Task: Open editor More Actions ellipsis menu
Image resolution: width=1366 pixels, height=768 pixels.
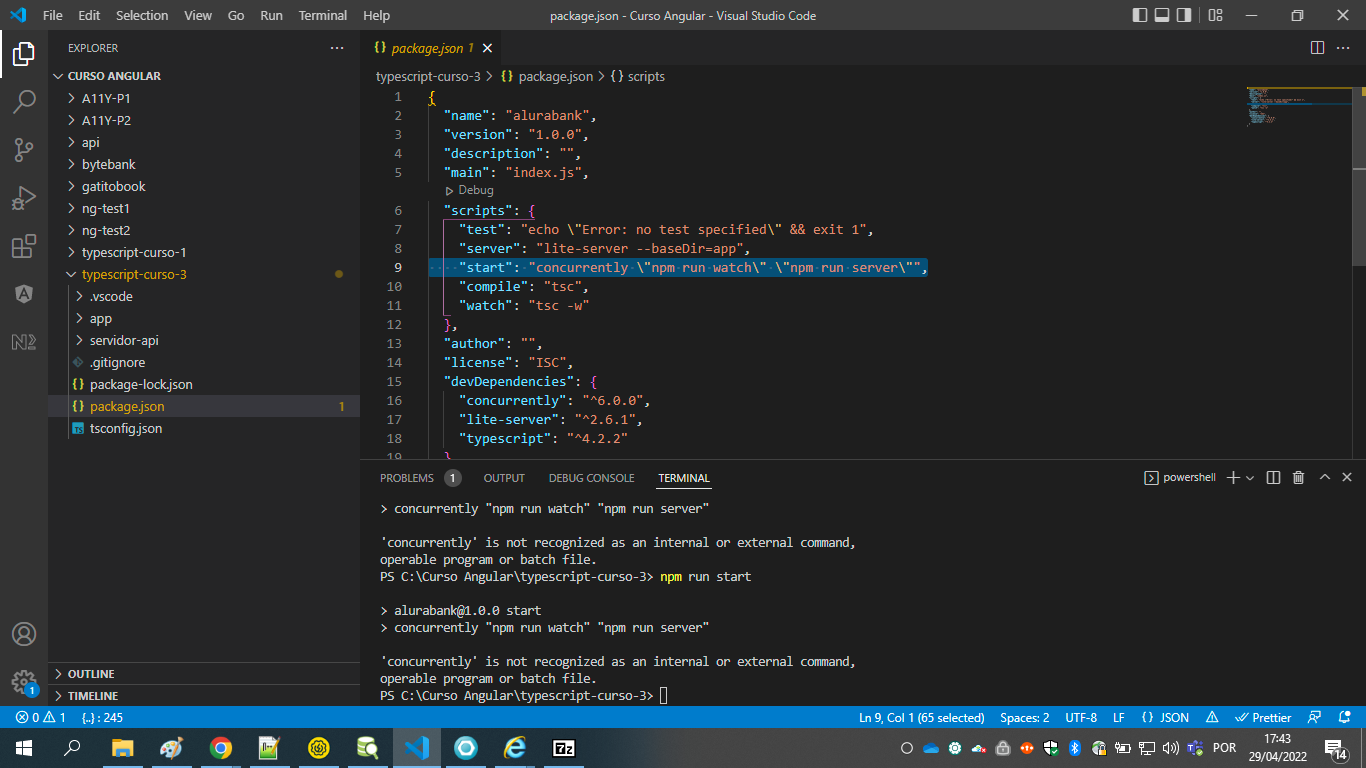Action: click(1345, 48)
